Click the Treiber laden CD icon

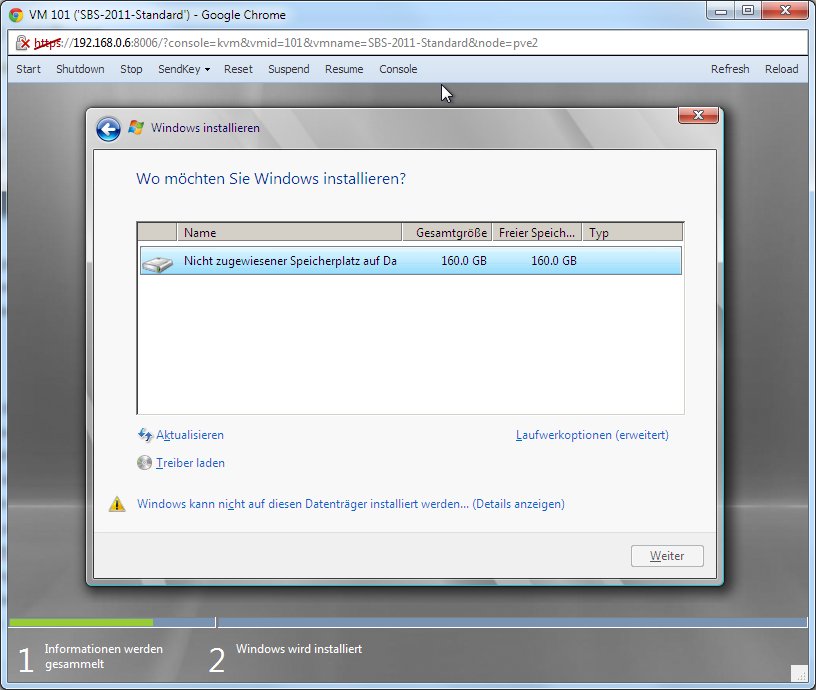coord(145,463)
